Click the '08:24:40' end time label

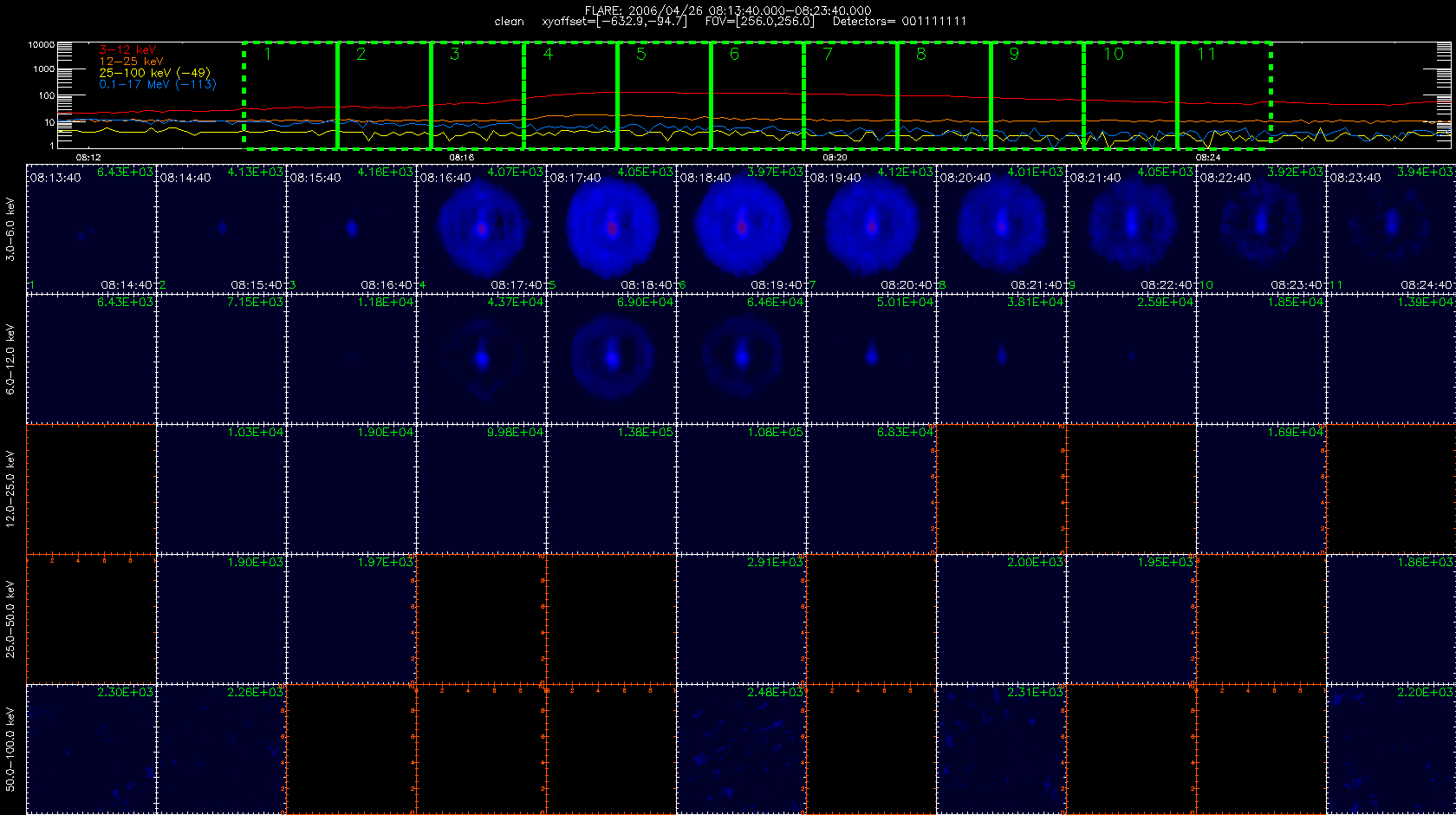(x=1427, y=284)
